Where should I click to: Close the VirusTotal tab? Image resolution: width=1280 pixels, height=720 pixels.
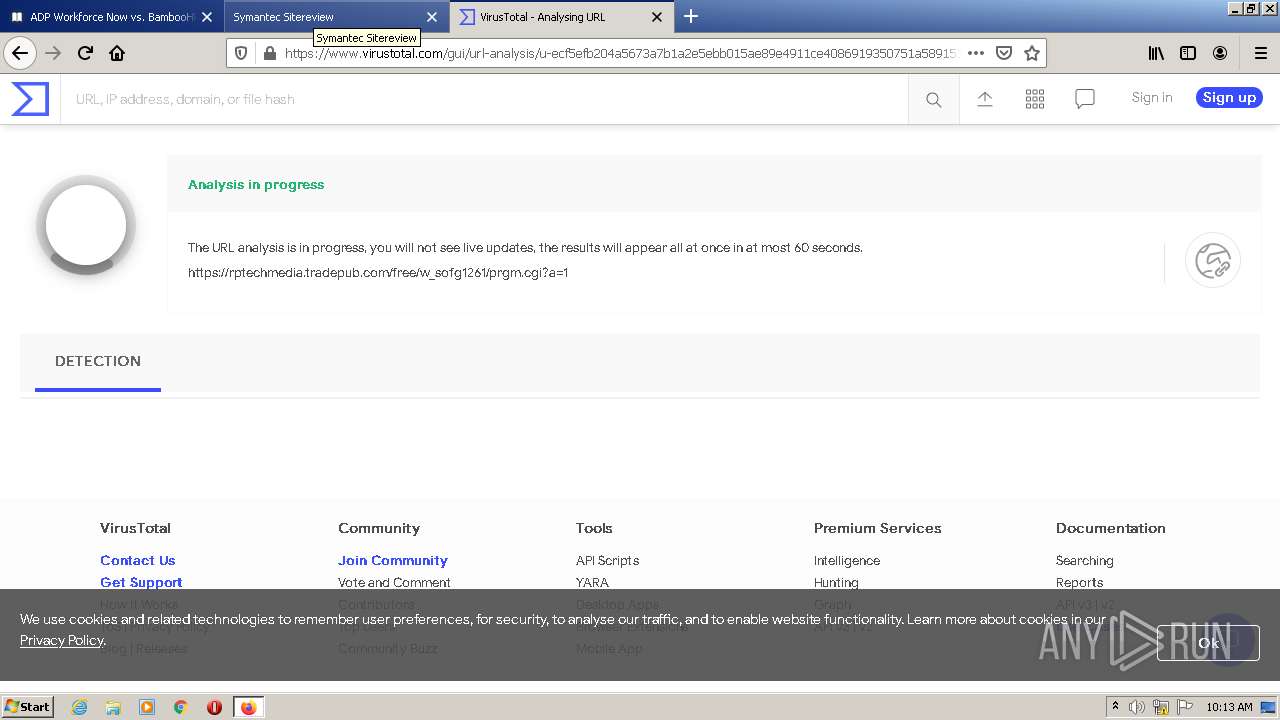(x=657, y=17)
